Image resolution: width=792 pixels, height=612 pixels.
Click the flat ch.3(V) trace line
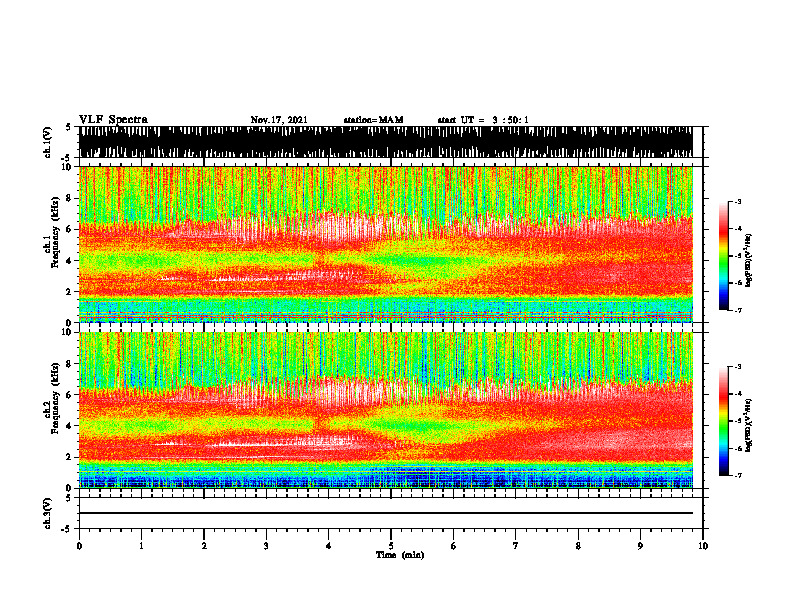coord(386,513)
